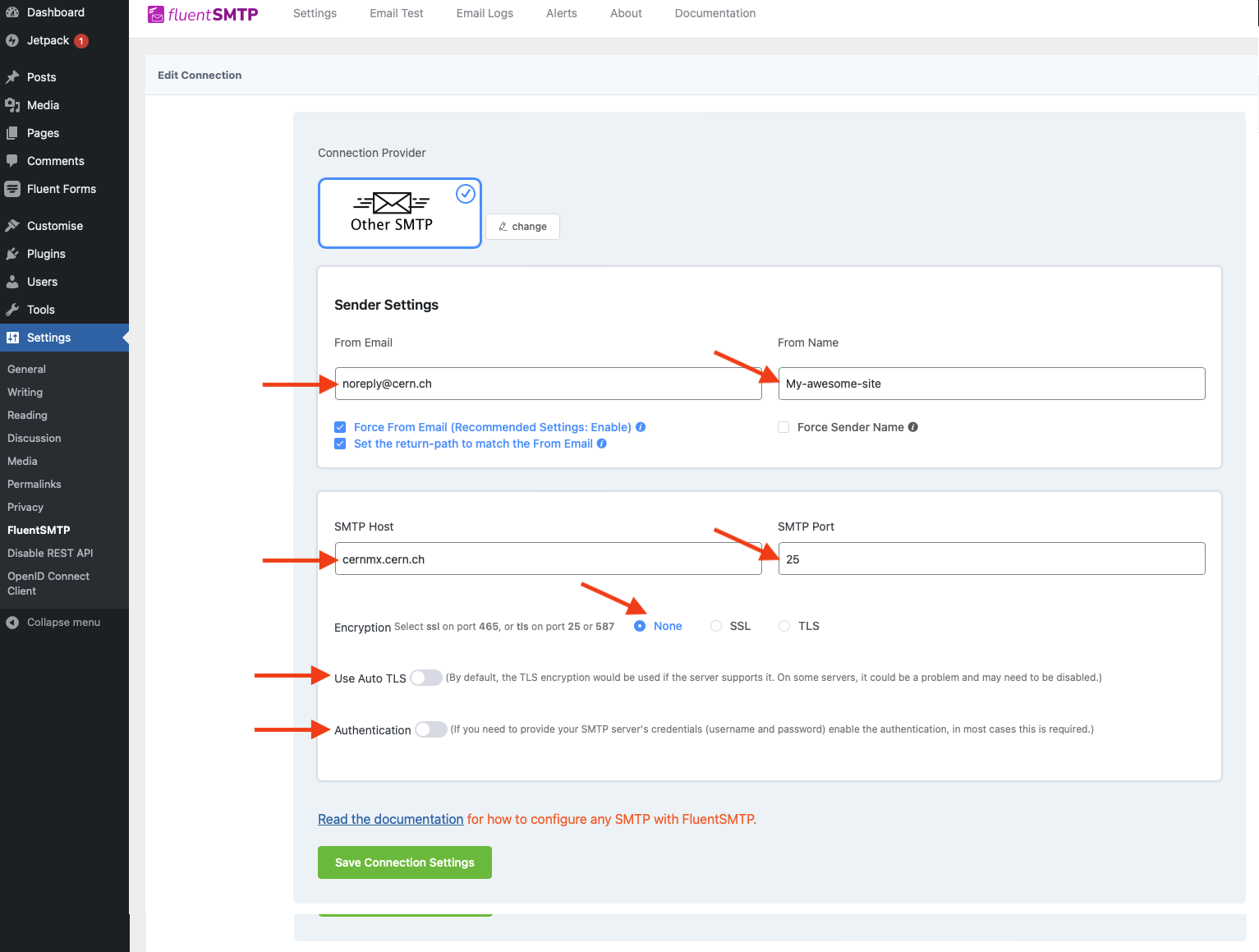This screenshot has width=1259, height=952.
Task: Click the Force From Email label link
Action: click(493, 427)
